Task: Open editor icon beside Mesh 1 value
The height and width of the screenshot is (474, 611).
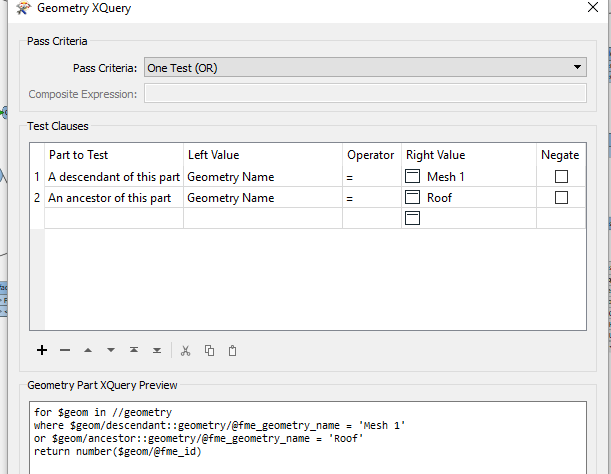Action: point(412,177)
